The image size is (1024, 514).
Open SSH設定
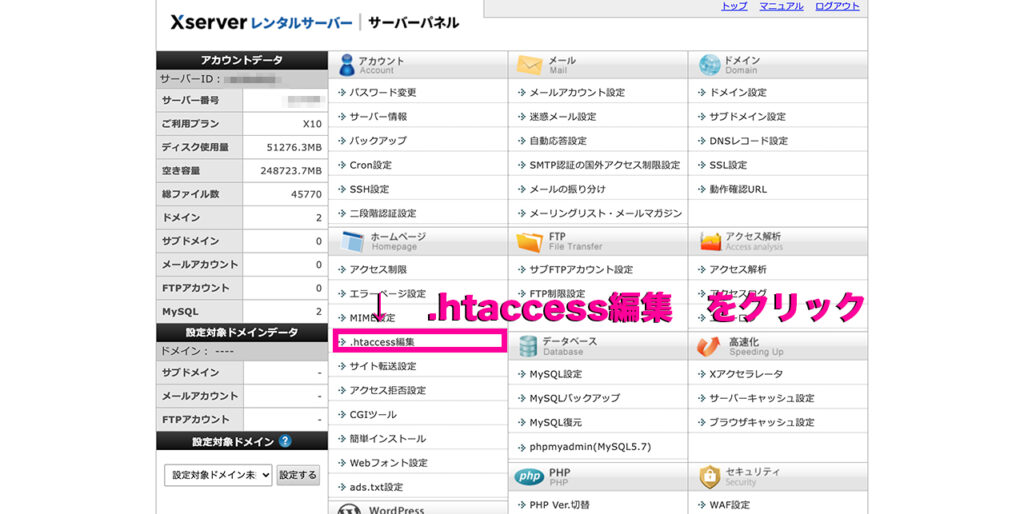point(369,189)
